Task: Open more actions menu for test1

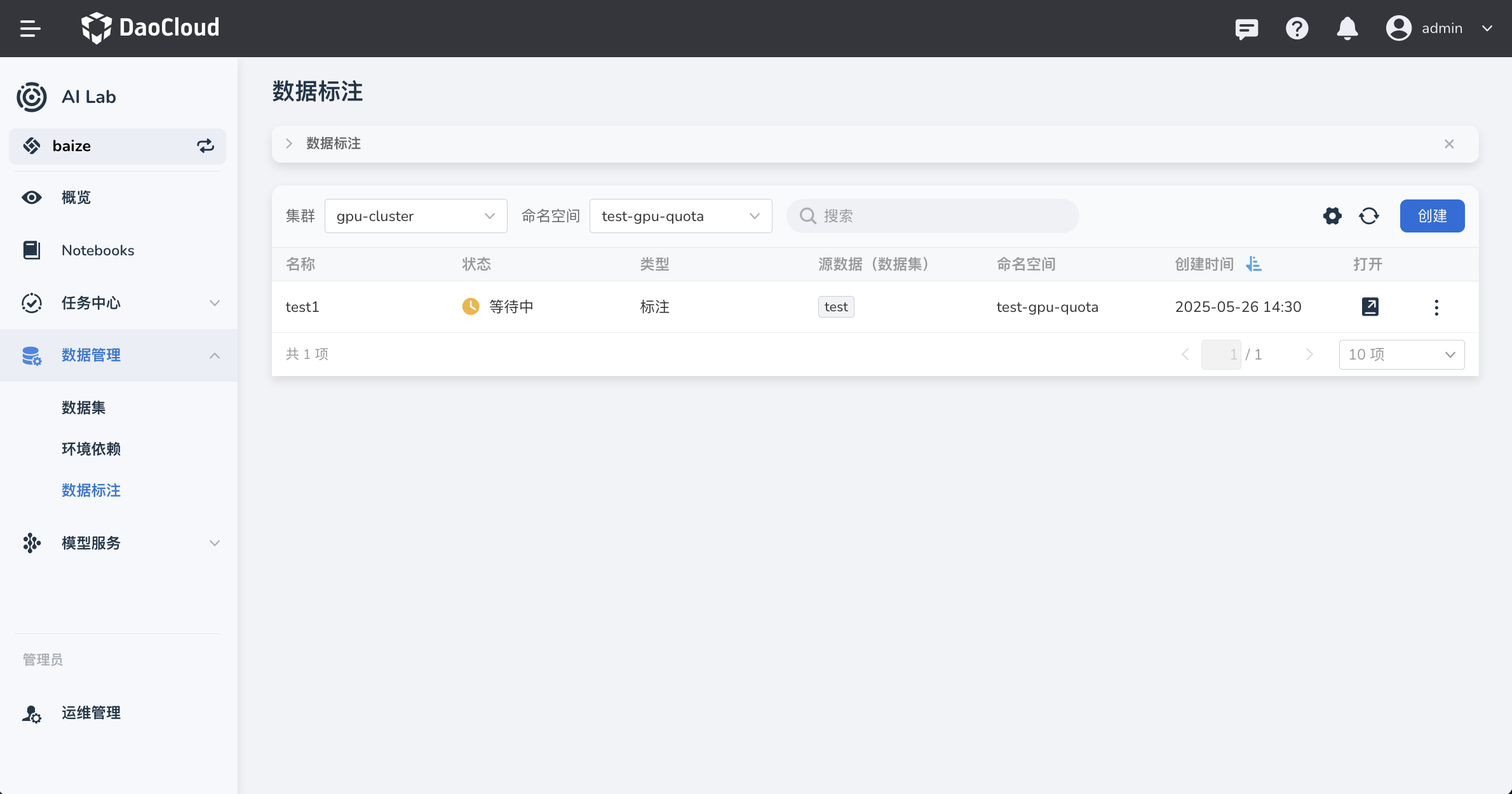Action: click(1436, 307)
